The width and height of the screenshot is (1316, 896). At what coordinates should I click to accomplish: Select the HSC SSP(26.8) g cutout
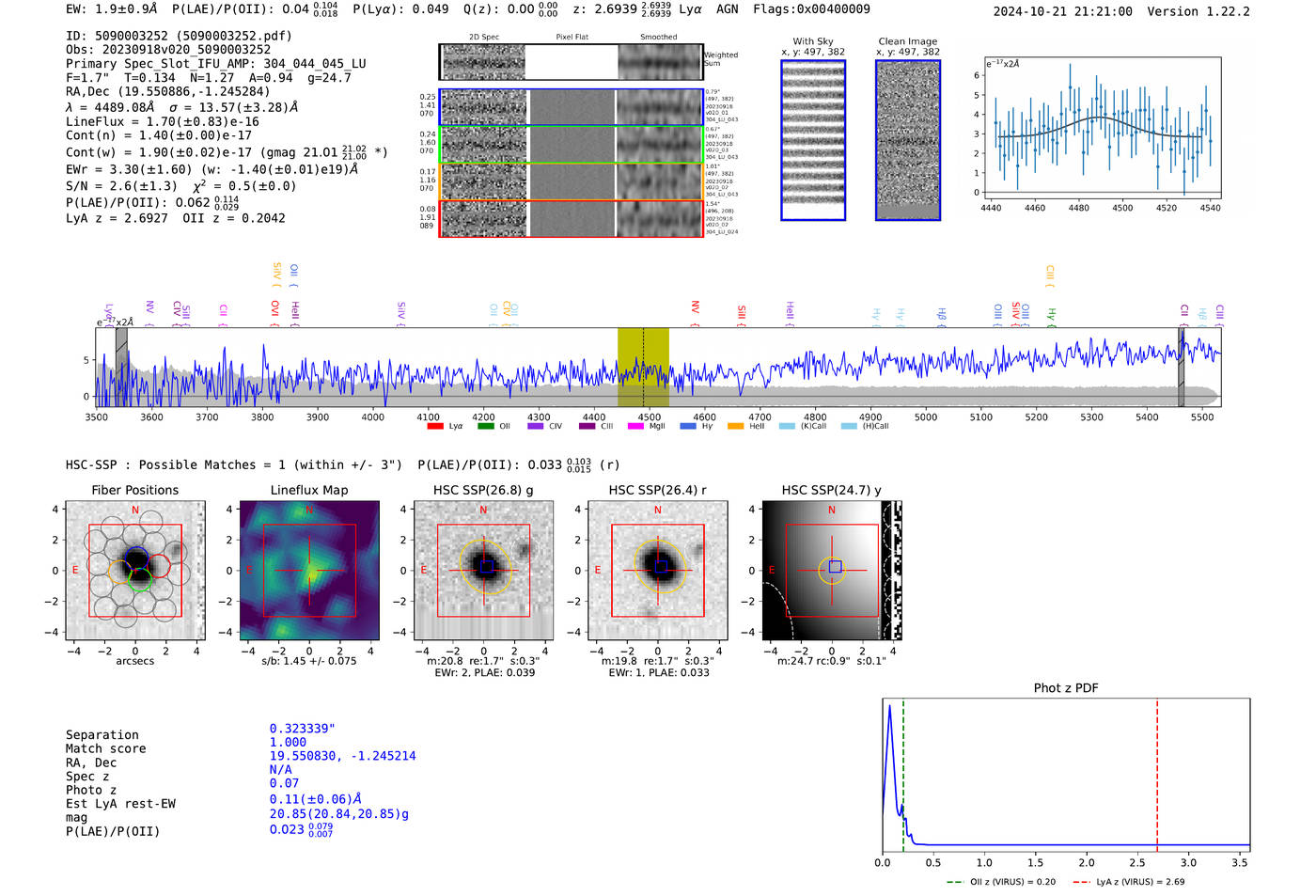483,571
